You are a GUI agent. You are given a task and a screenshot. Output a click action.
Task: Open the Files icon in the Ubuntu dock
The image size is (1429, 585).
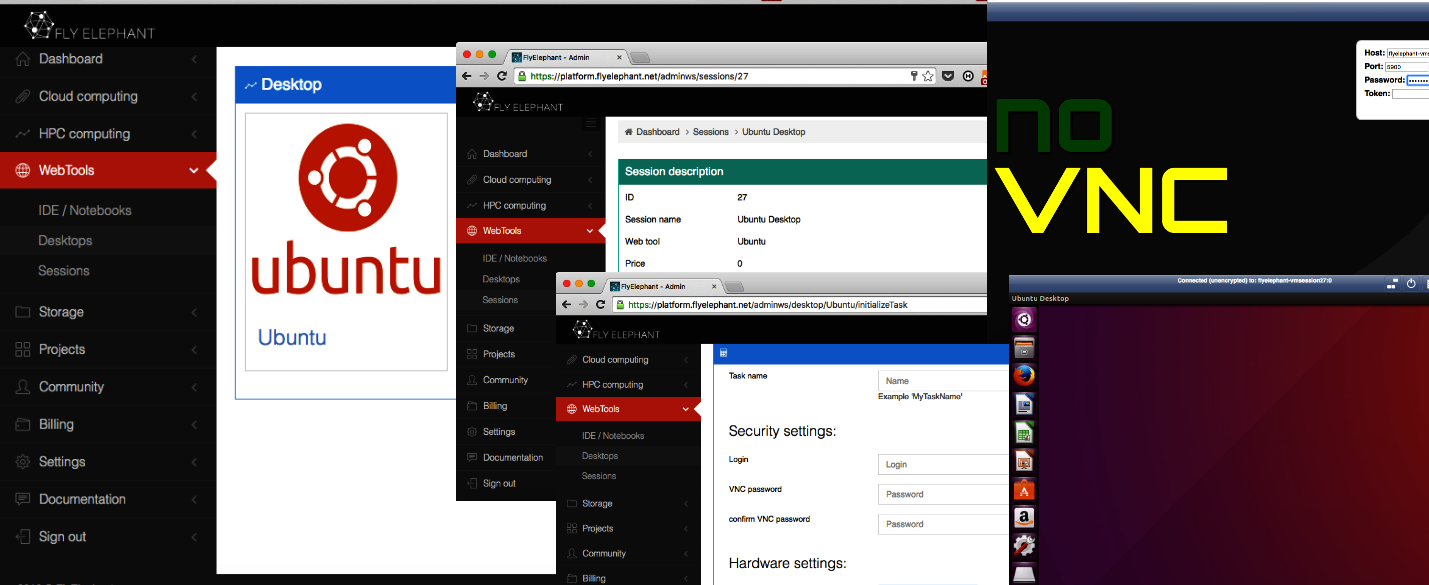coord(1024,348)
